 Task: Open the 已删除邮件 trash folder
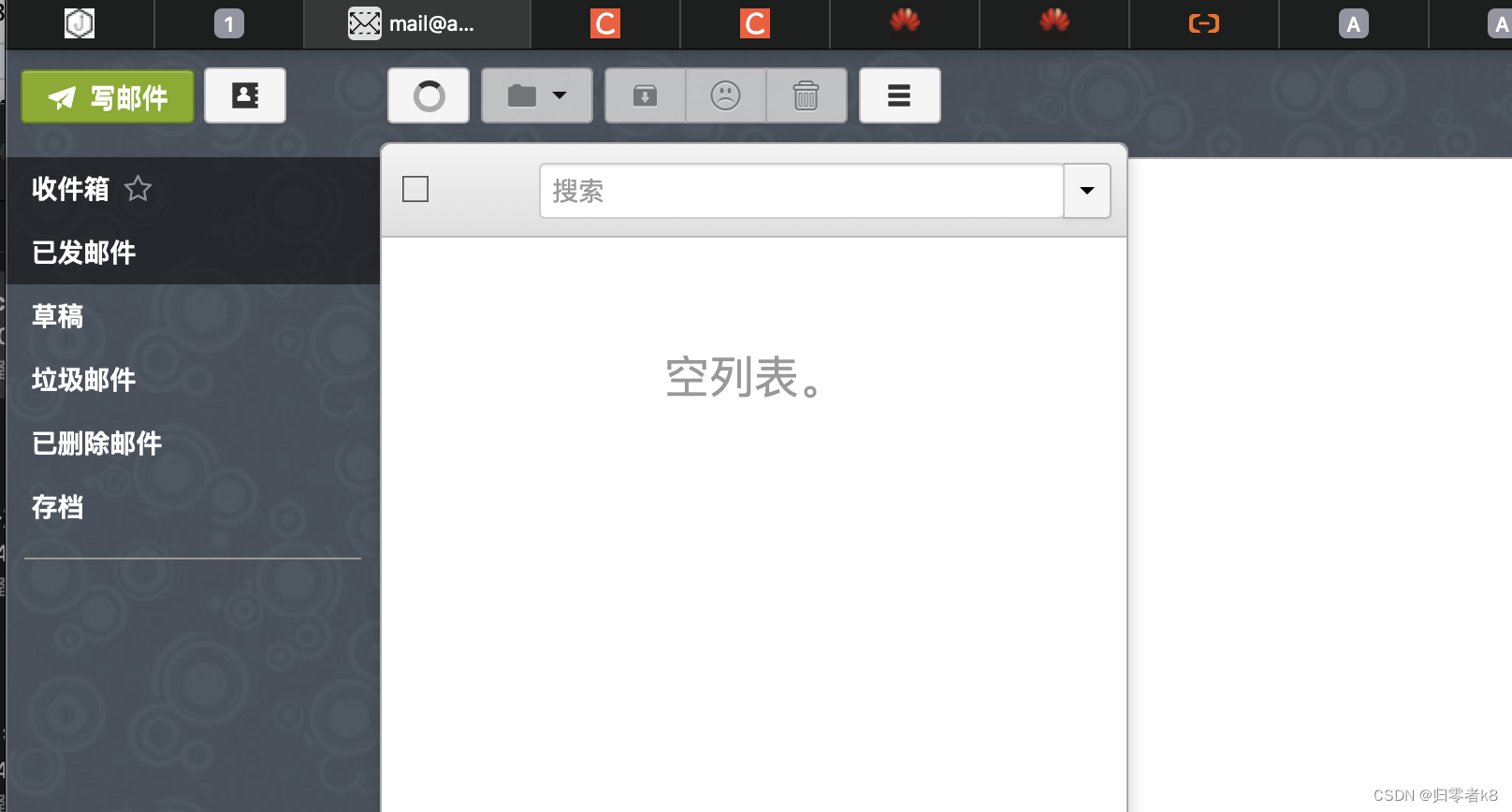193,443
